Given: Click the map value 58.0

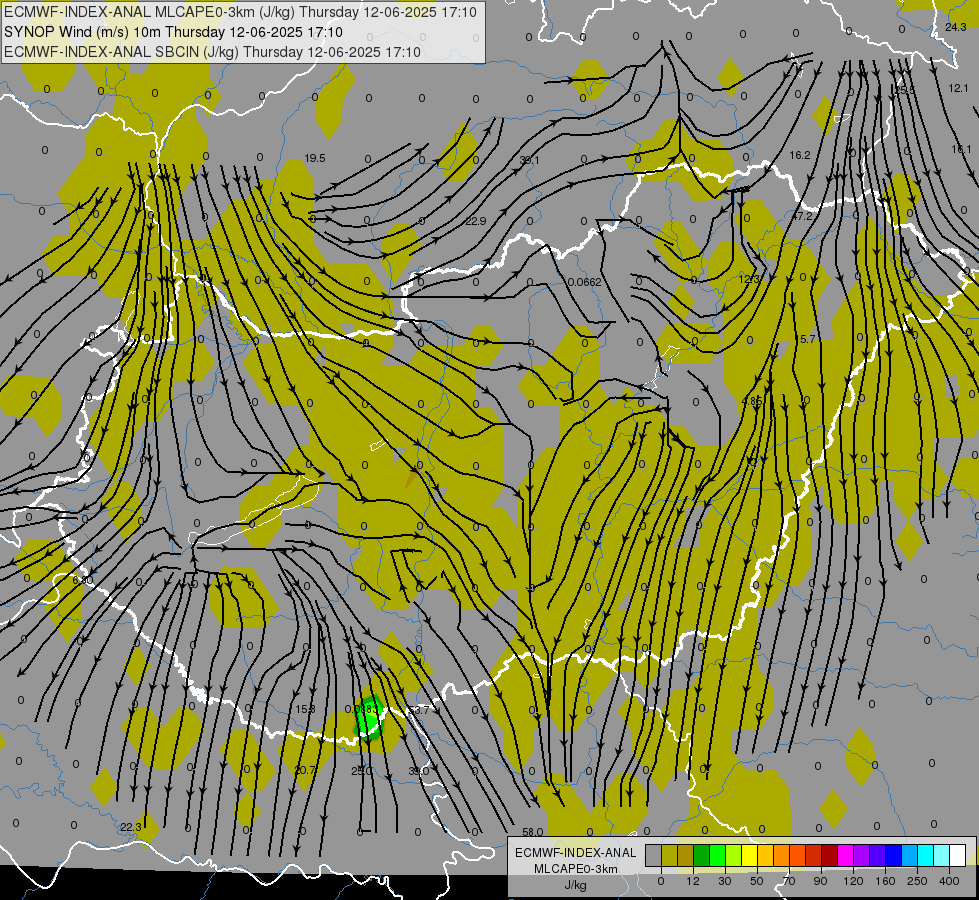Looking at the screenshot, I should 533,832.
